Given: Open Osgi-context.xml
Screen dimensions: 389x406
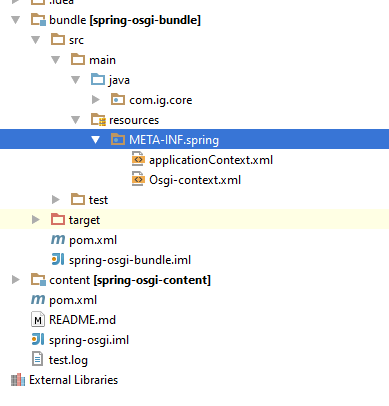Looking at the screenshot, I should coord(195,180).
